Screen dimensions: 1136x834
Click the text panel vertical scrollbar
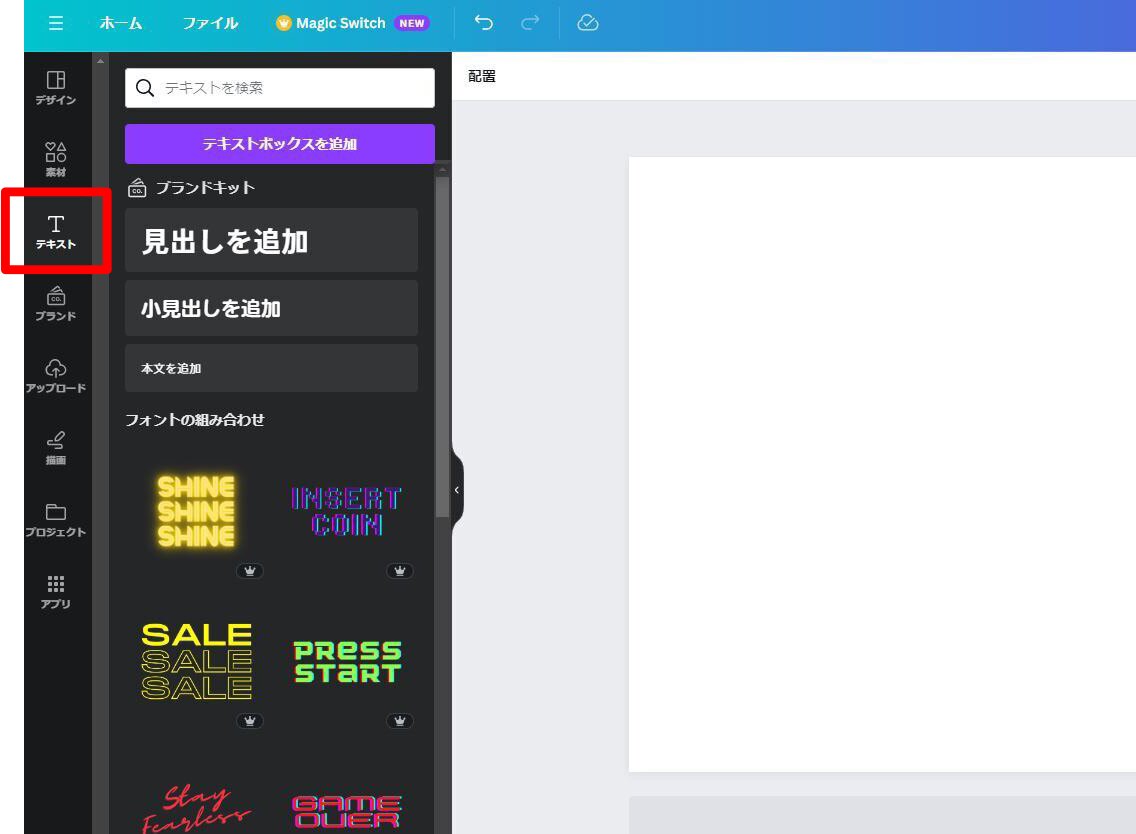443,348
